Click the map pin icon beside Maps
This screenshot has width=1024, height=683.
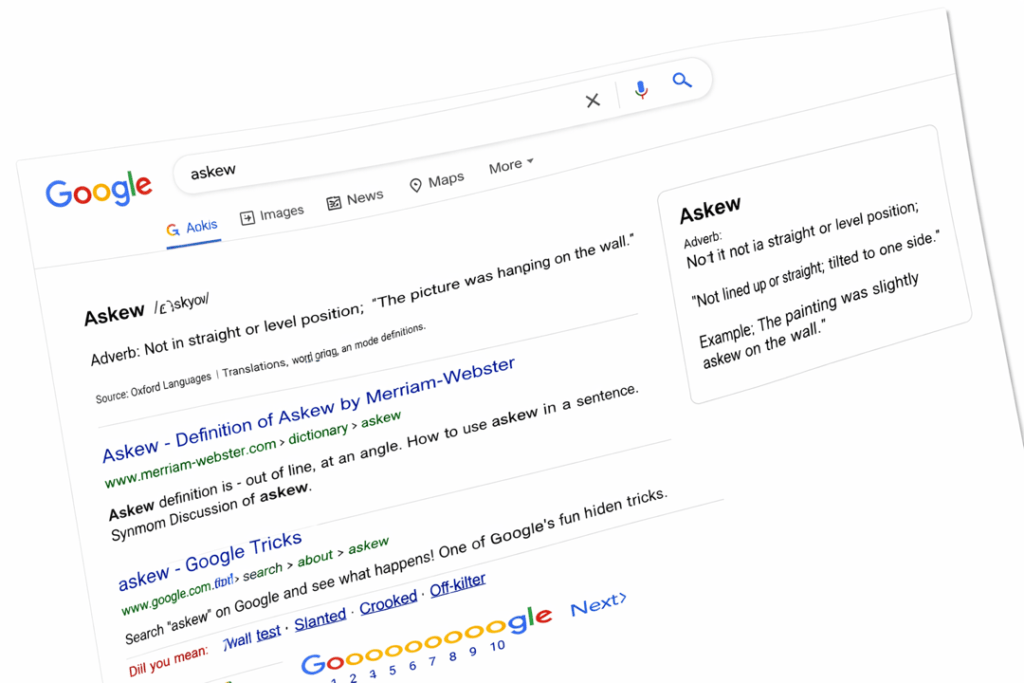pos(416,185)
